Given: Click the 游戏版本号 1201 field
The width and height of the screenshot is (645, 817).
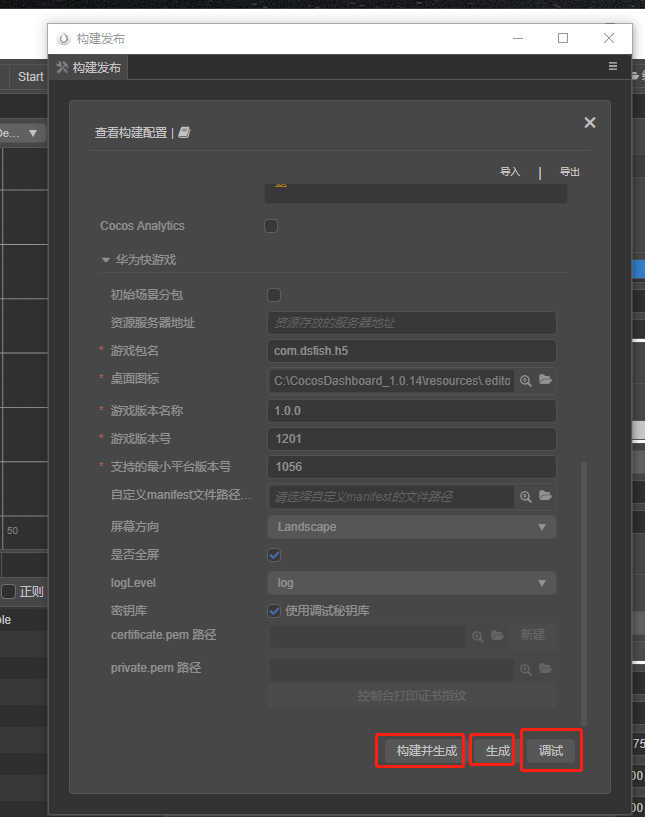Looking at the screenshot, I should [412, 439].
